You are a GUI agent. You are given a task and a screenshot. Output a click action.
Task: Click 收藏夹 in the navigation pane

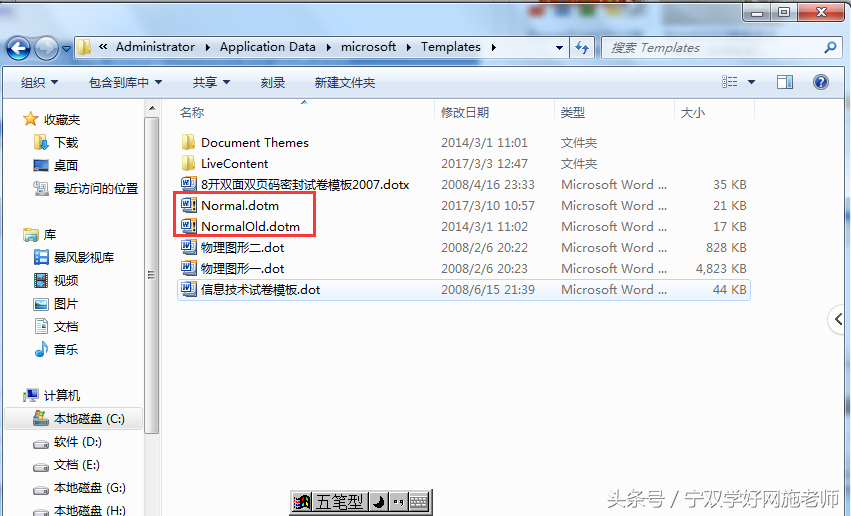point(61,119)
